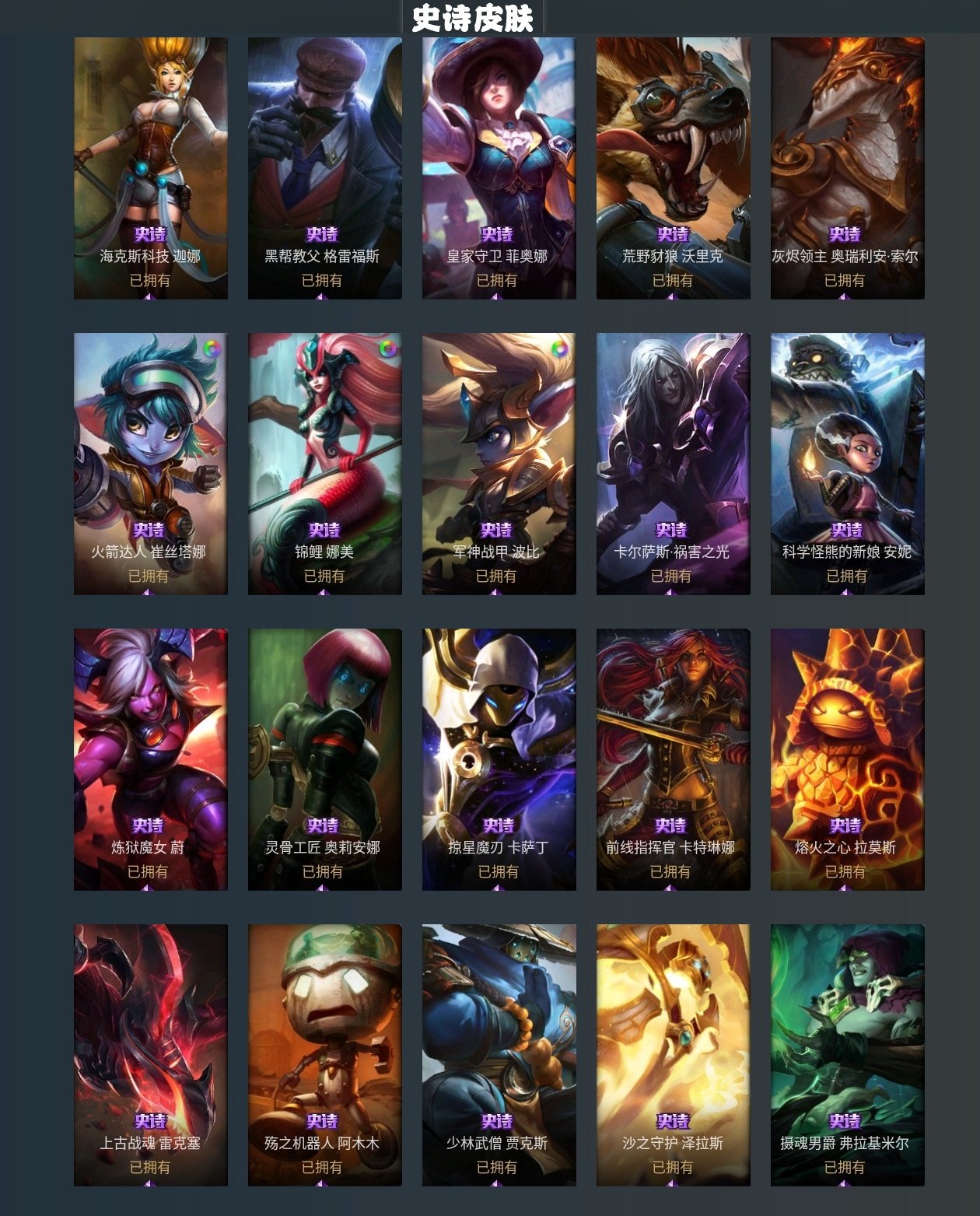Open the 荒野豺狼 沃里克 skin card

click(673, 168)
